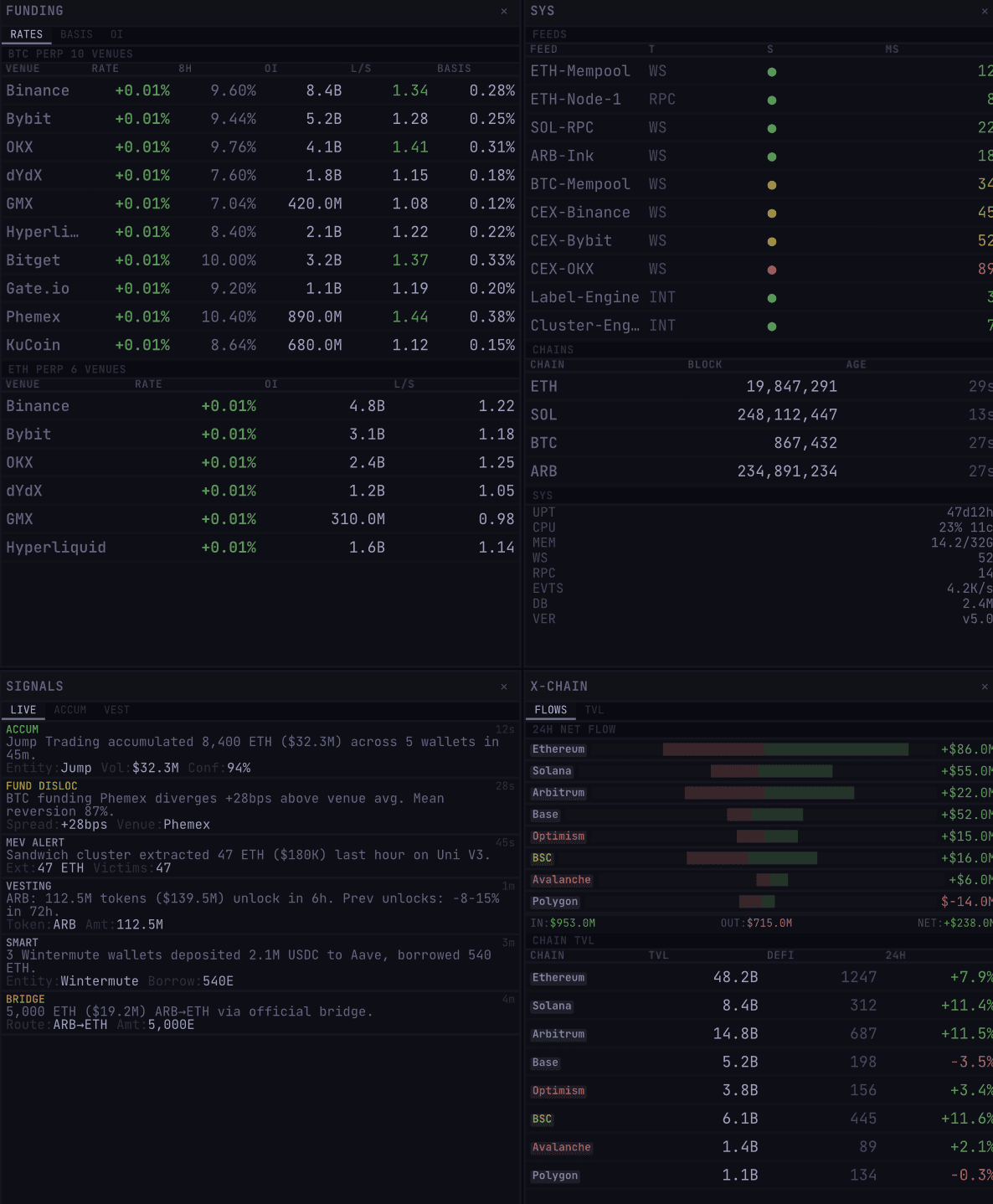Switch to the TVL tab in X-CHAIN
The width and height of the screenshot is (993, 1204).
click(x=594, y=710)
